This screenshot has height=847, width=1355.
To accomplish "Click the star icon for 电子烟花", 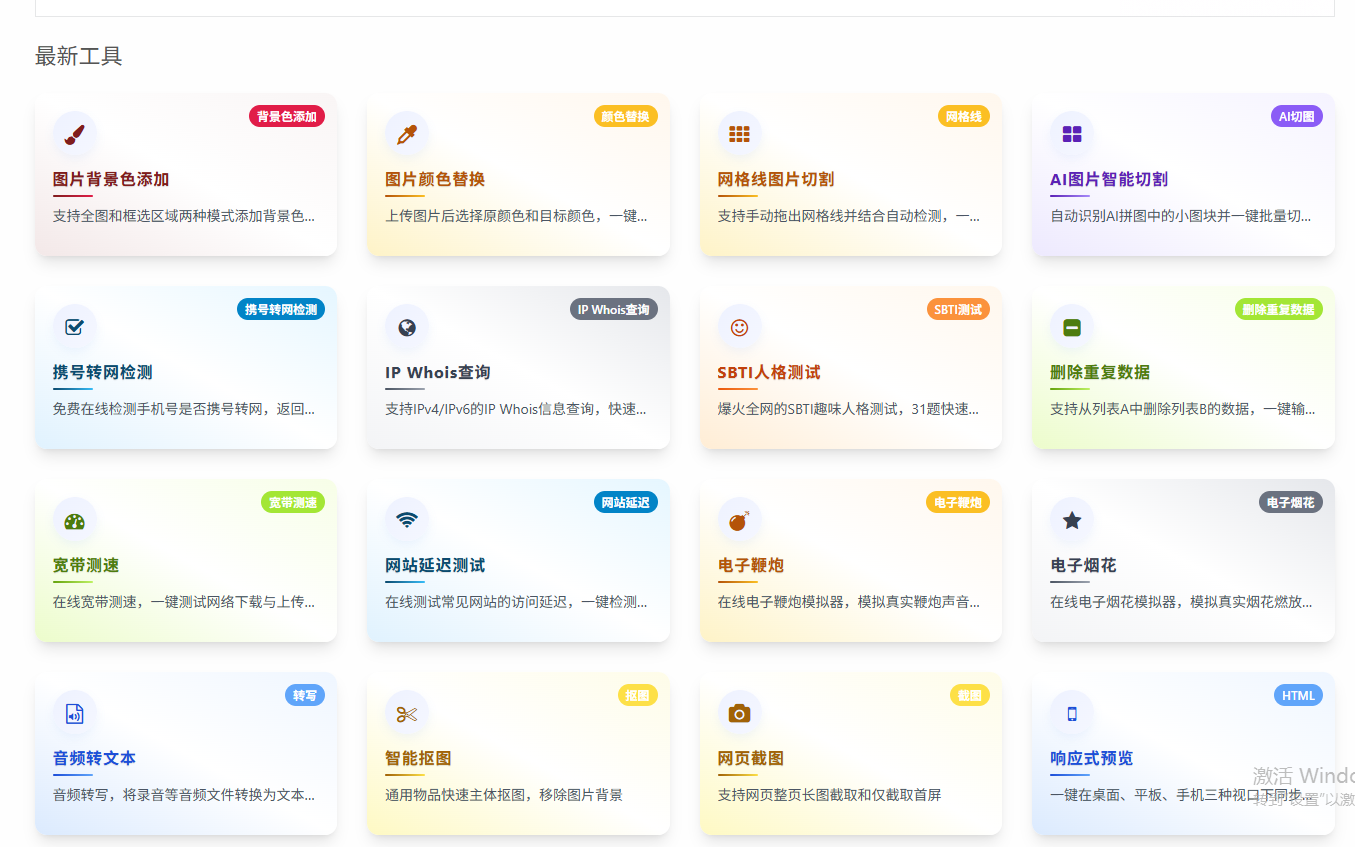I will pyautogui.click(x=1072, y=520).
